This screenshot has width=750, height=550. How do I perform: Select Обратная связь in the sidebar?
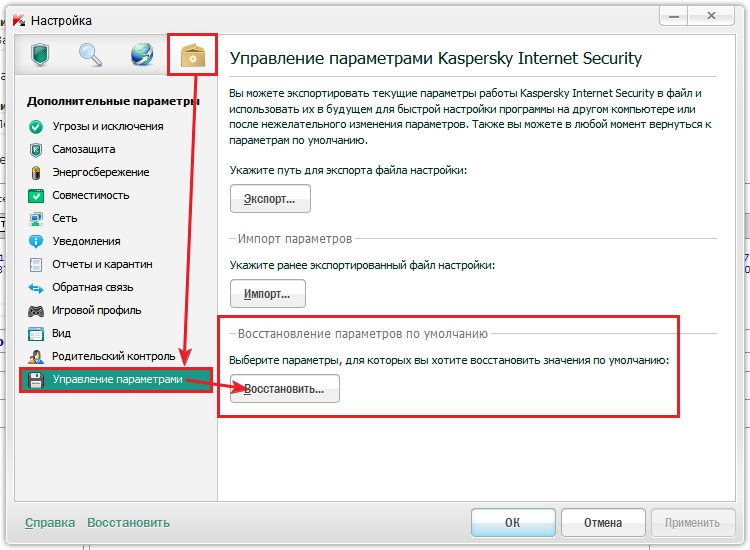tap(93, 287)
